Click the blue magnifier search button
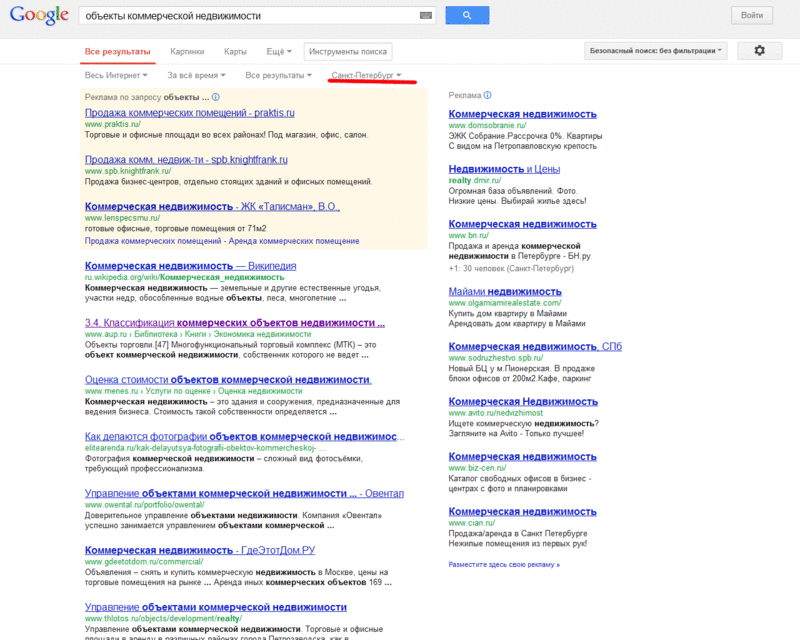 click(x=467, y=15)
